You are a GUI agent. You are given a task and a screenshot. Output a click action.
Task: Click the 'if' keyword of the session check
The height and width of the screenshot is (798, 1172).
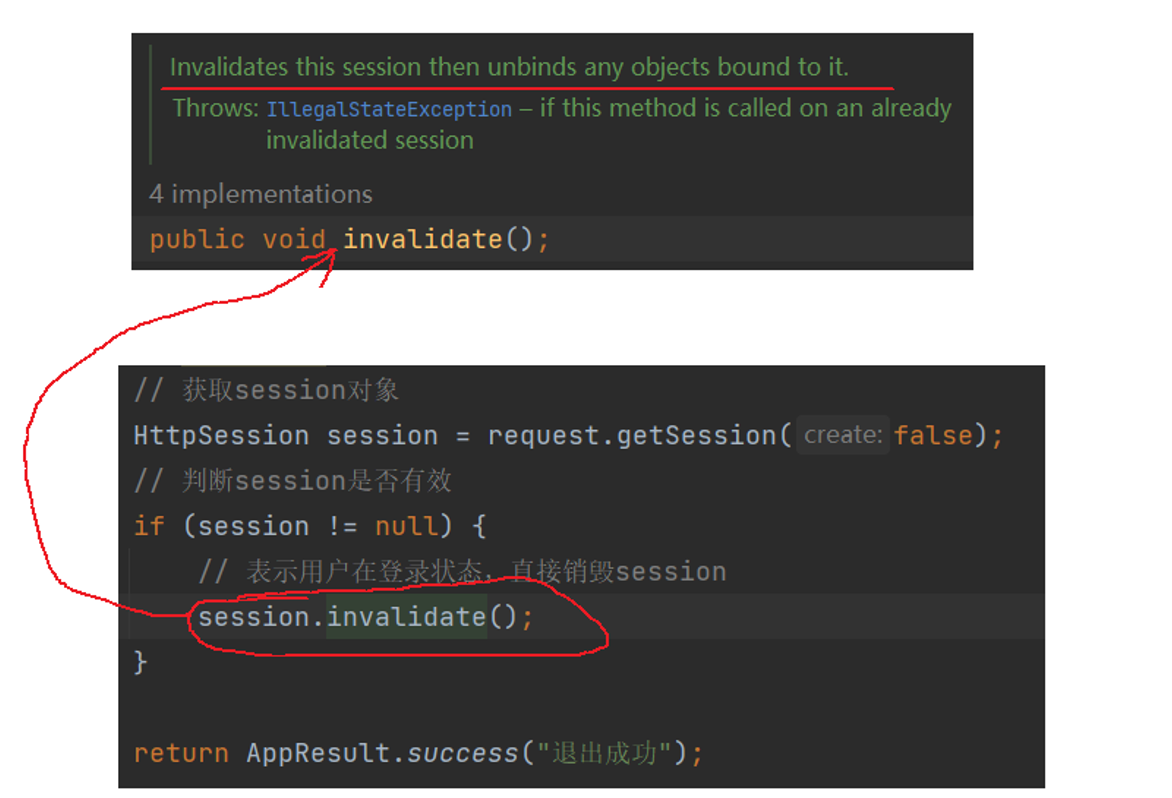149,526
